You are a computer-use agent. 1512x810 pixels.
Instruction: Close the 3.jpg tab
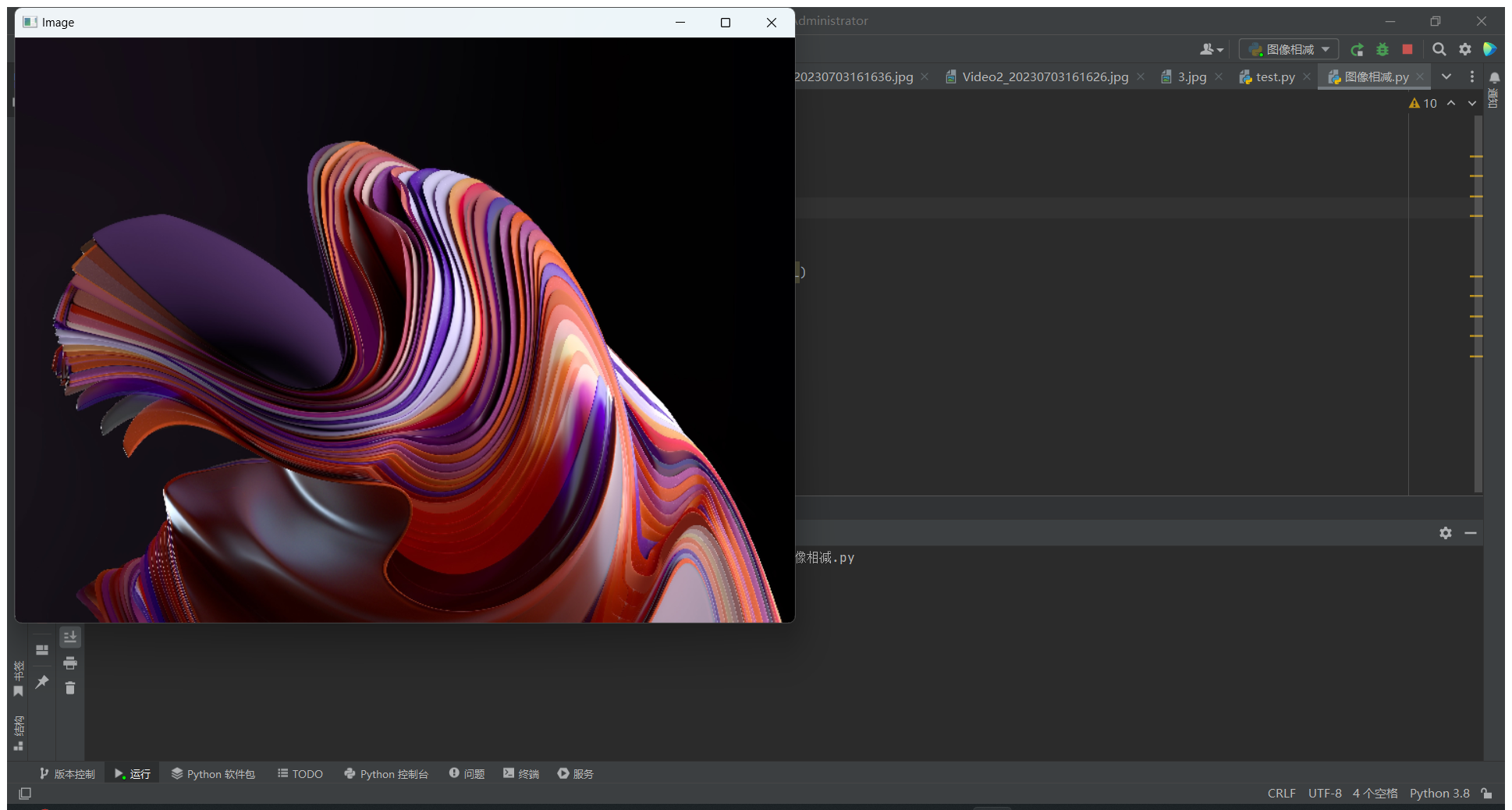point(1219,76)
